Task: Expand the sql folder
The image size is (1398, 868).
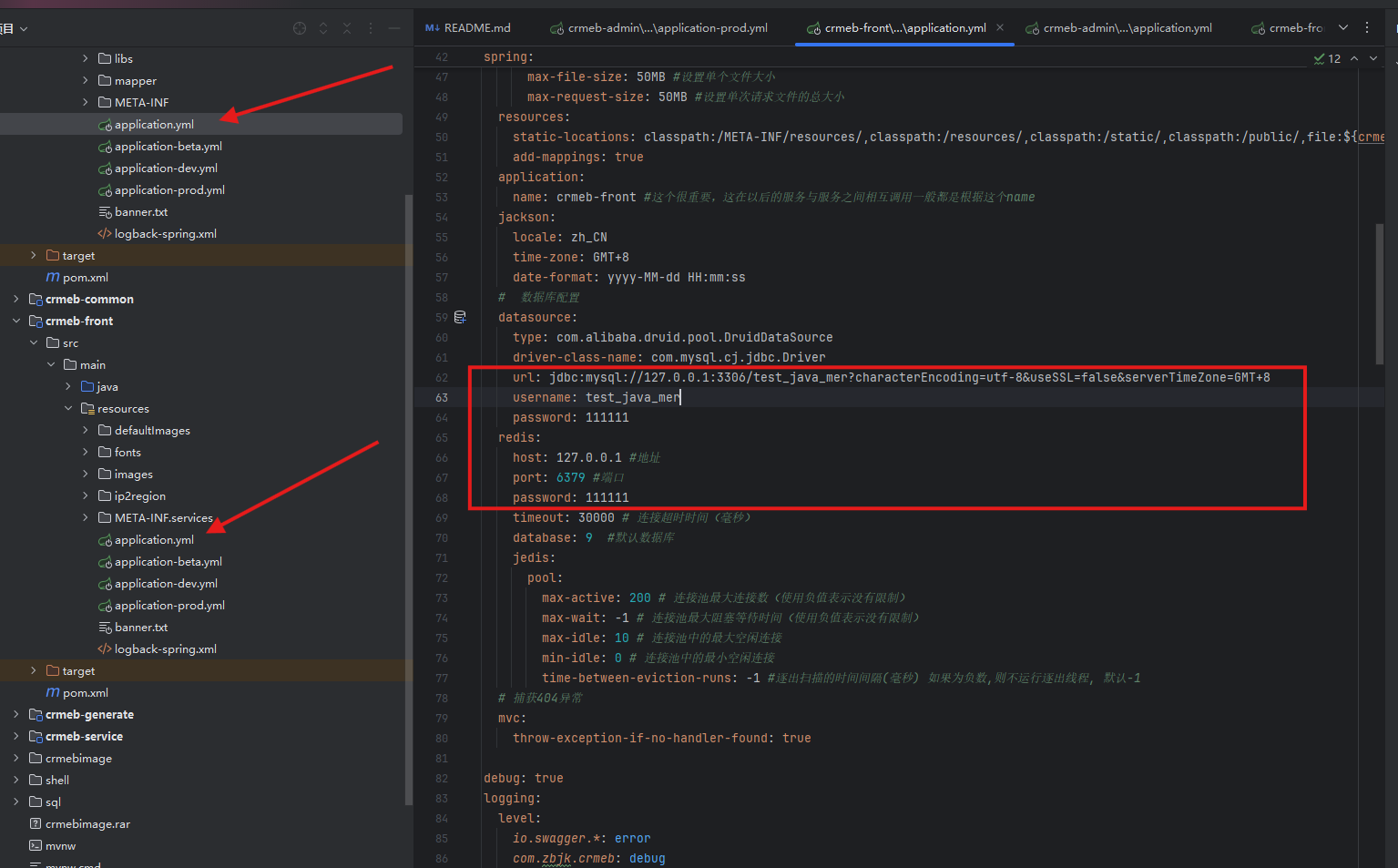Action: coord(16,802)
